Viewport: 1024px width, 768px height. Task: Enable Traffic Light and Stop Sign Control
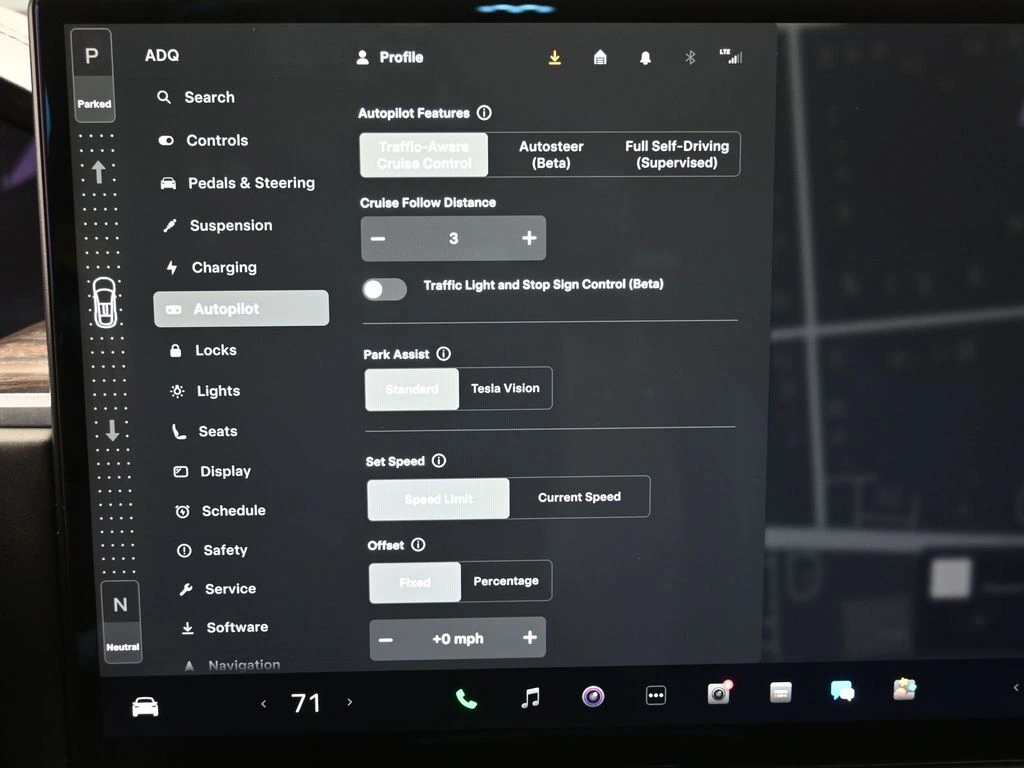click(x=385, y=290)
